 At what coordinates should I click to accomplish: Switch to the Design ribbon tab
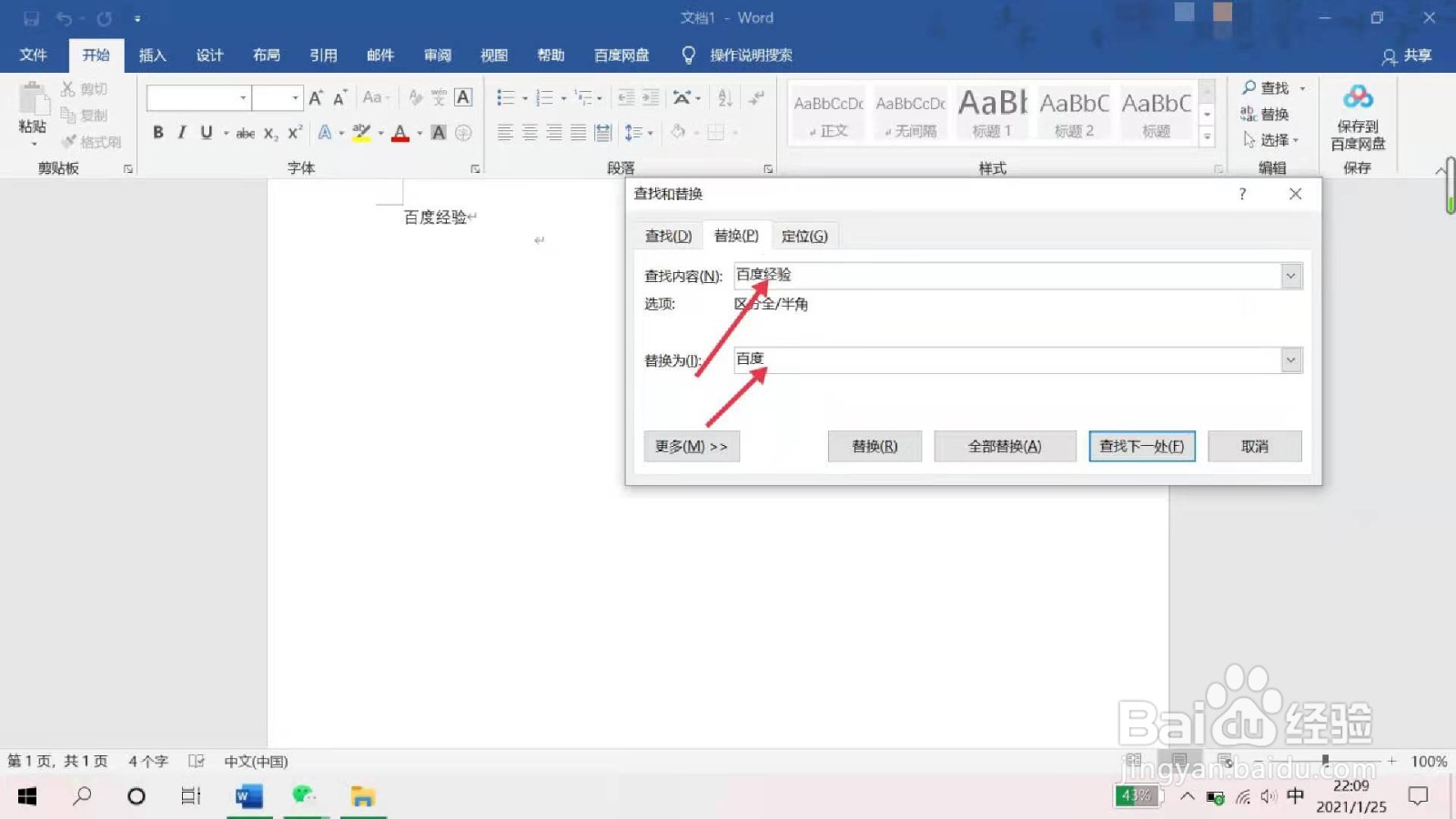[209, 56]
